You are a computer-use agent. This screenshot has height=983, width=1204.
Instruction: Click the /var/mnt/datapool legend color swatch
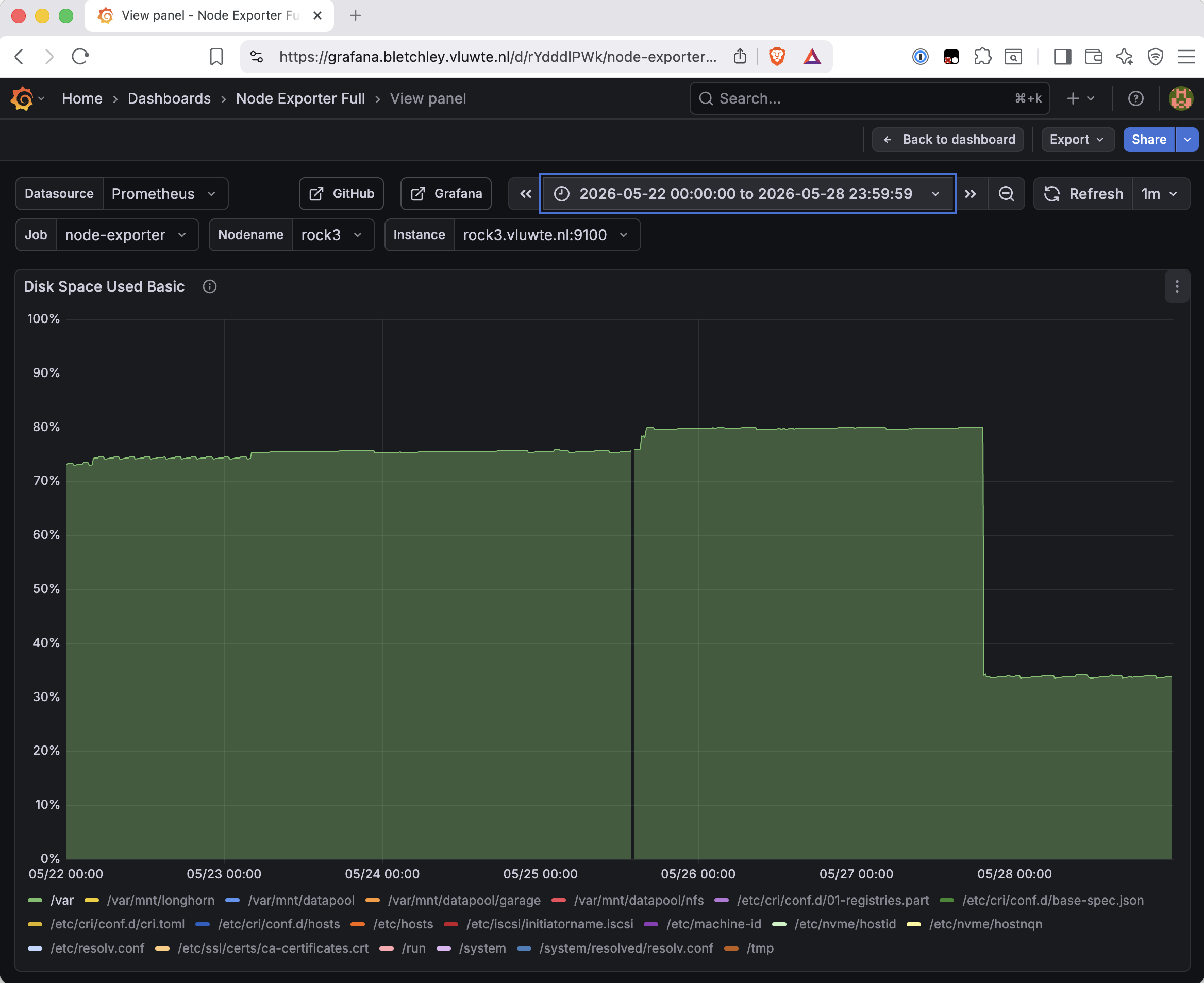[x=232, y=901]
